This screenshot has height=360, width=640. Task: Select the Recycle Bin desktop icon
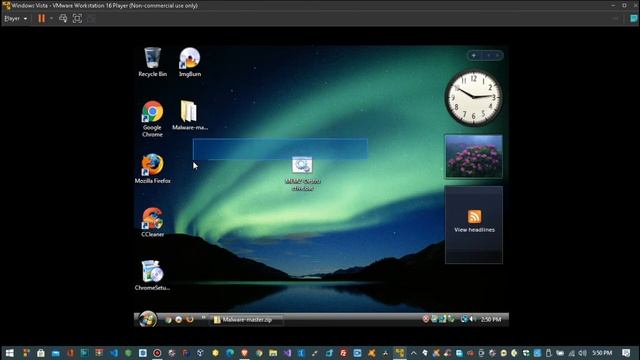pyautogui.click(x=152, y=62)
